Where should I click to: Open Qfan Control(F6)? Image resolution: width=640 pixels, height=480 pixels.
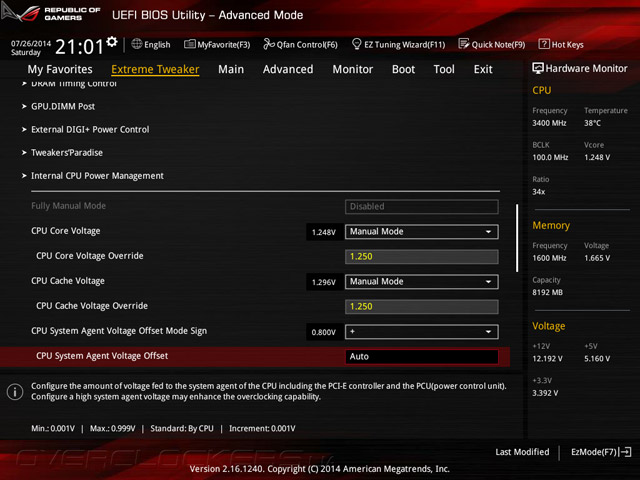301,44
